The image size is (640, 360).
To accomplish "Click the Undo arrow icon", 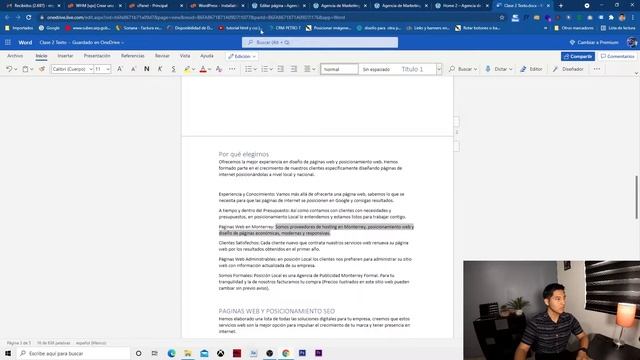I will (9, 69).
